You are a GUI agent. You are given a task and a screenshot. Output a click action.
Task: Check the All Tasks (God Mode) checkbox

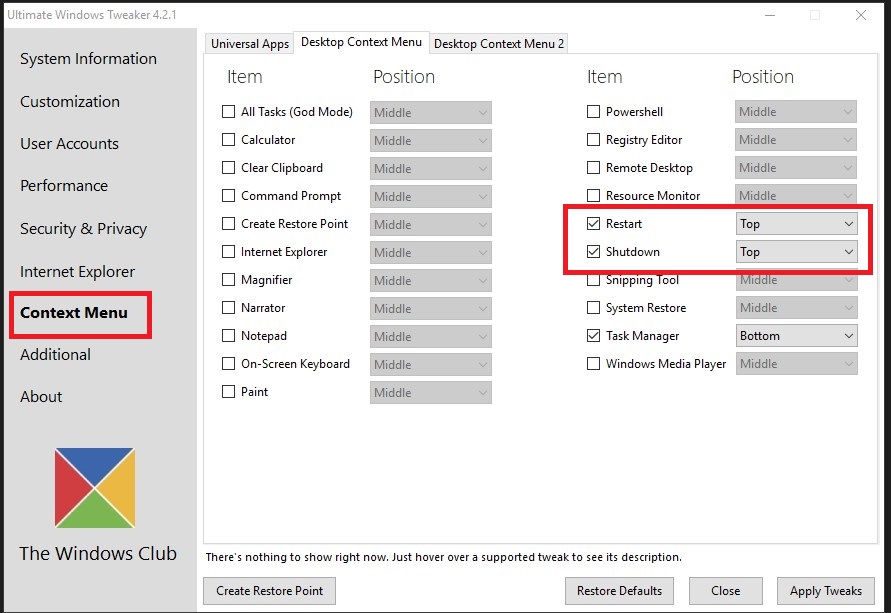pyautogui.click(x=228, y=111)
